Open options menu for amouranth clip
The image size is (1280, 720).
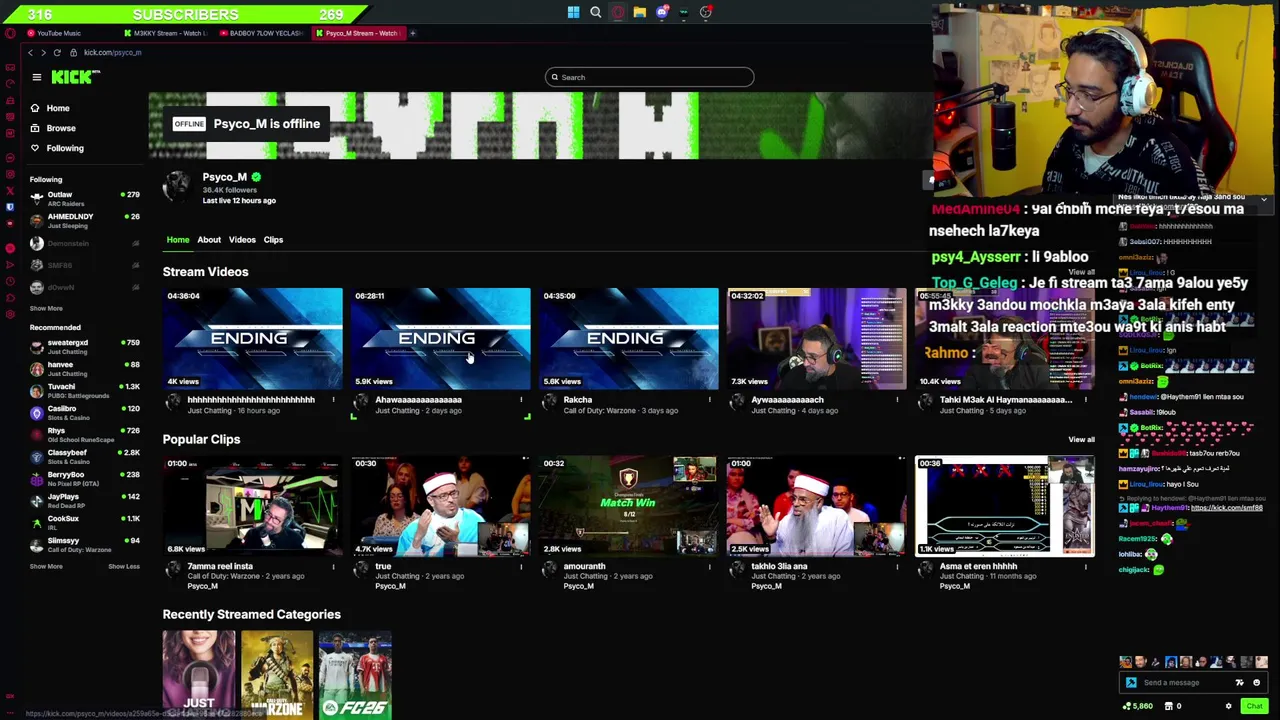point(709,567)
